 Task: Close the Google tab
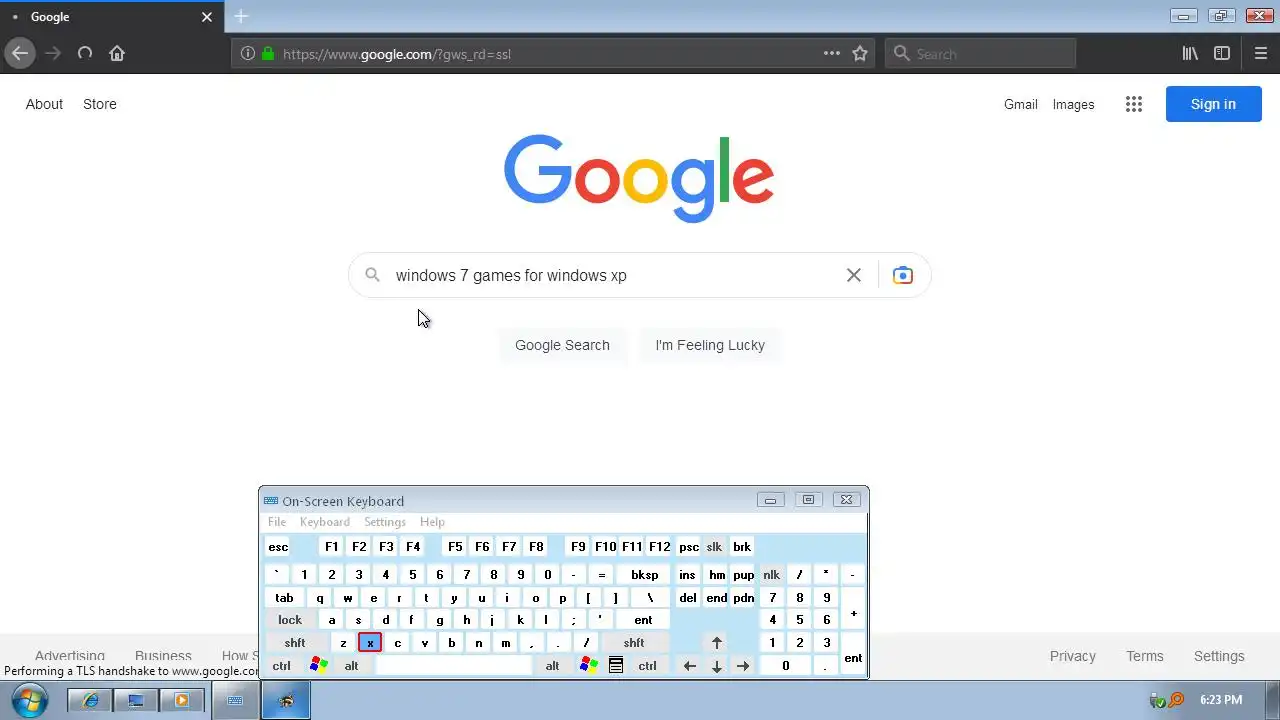(x=207, y=17)
